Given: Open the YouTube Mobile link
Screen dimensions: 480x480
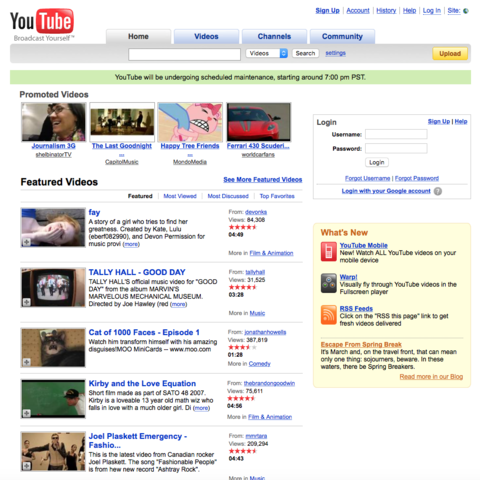Looking at the screenshot, I should [363, 245].
